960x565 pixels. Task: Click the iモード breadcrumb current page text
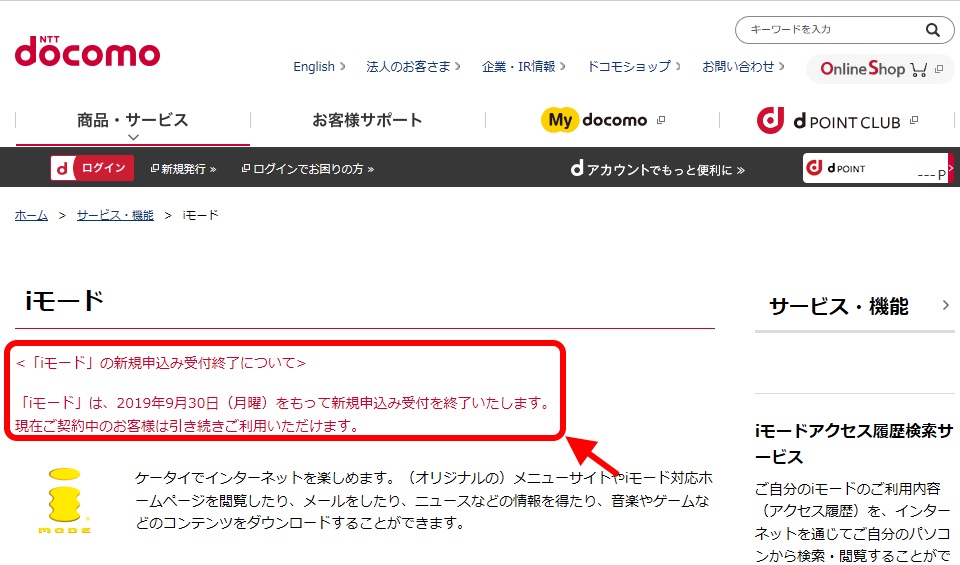[x=200, y=215]
